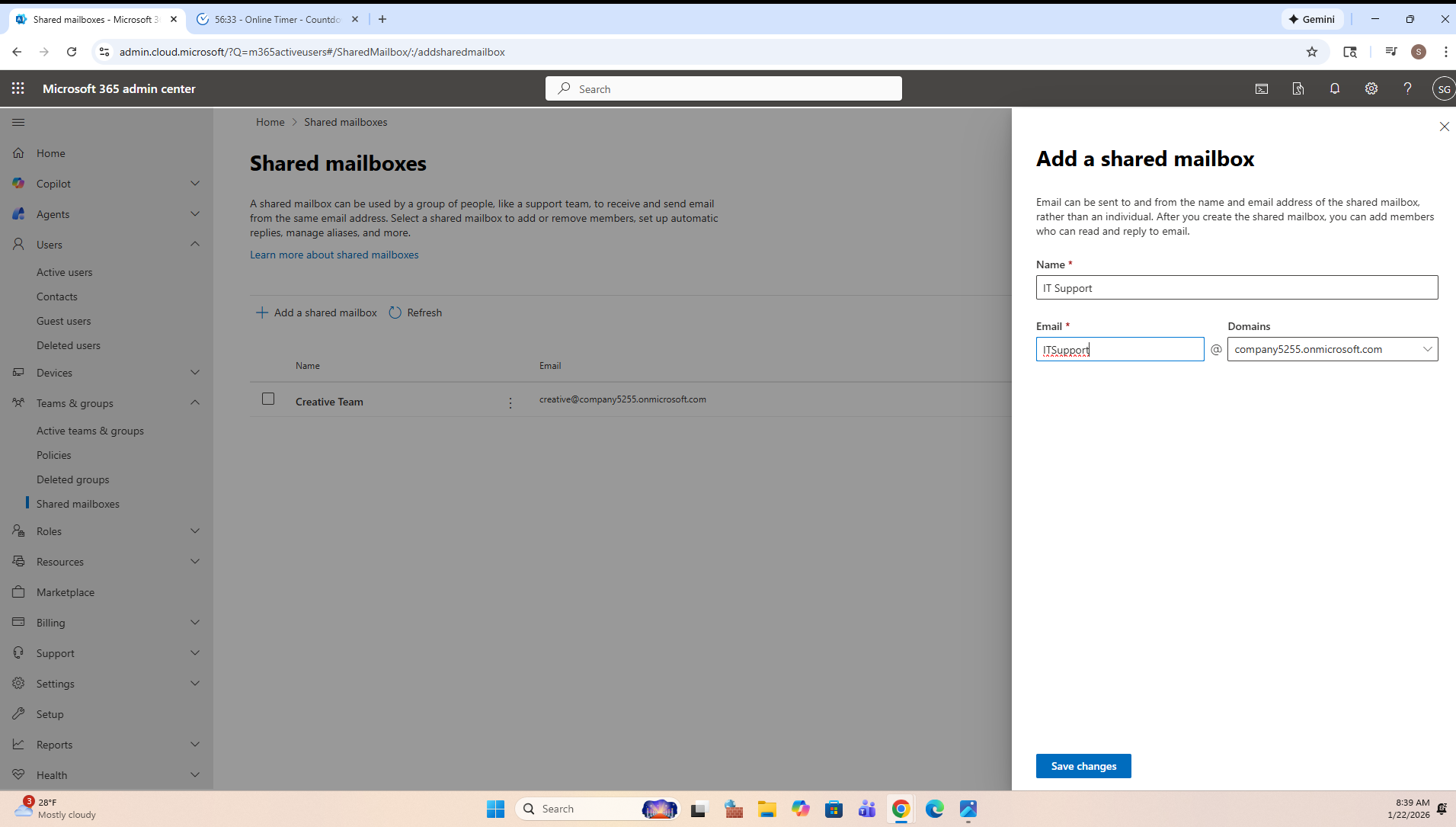Reload the page in Chrome
The width and height of the screenshot is (1456, 827).
tap(72, 52)
